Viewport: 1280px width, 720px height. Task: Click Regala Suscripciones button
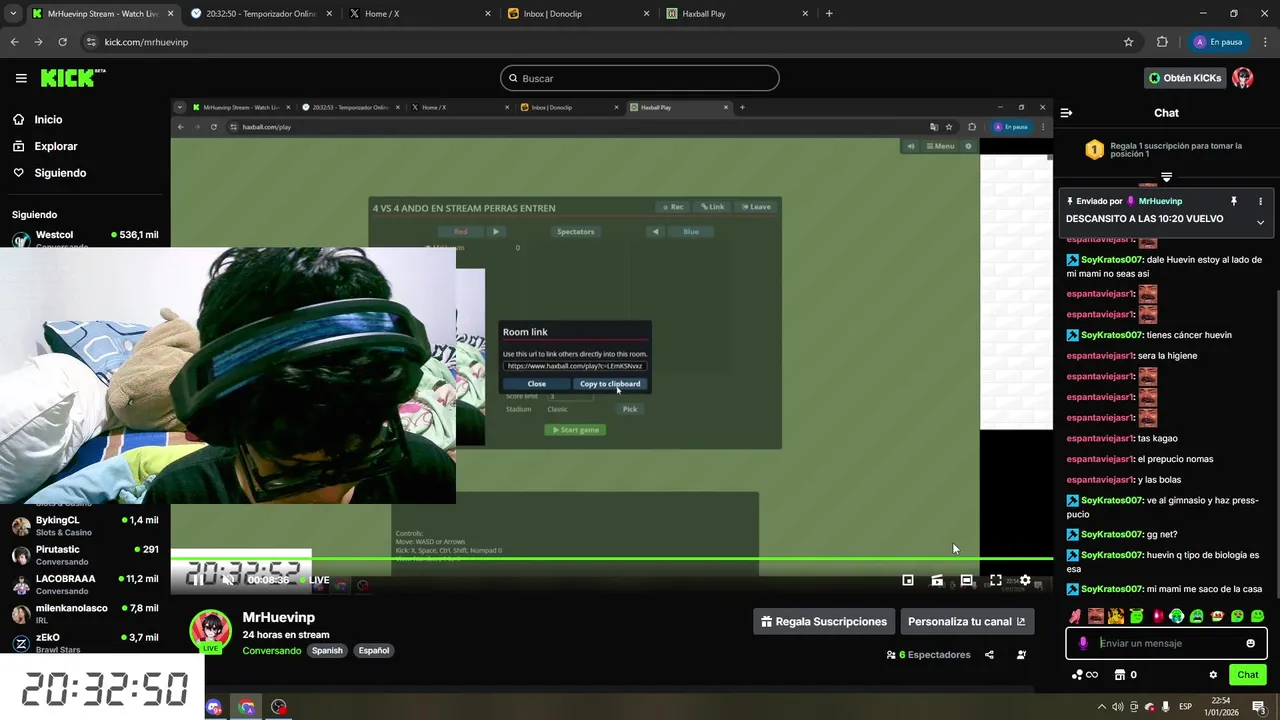pos(823,621)
